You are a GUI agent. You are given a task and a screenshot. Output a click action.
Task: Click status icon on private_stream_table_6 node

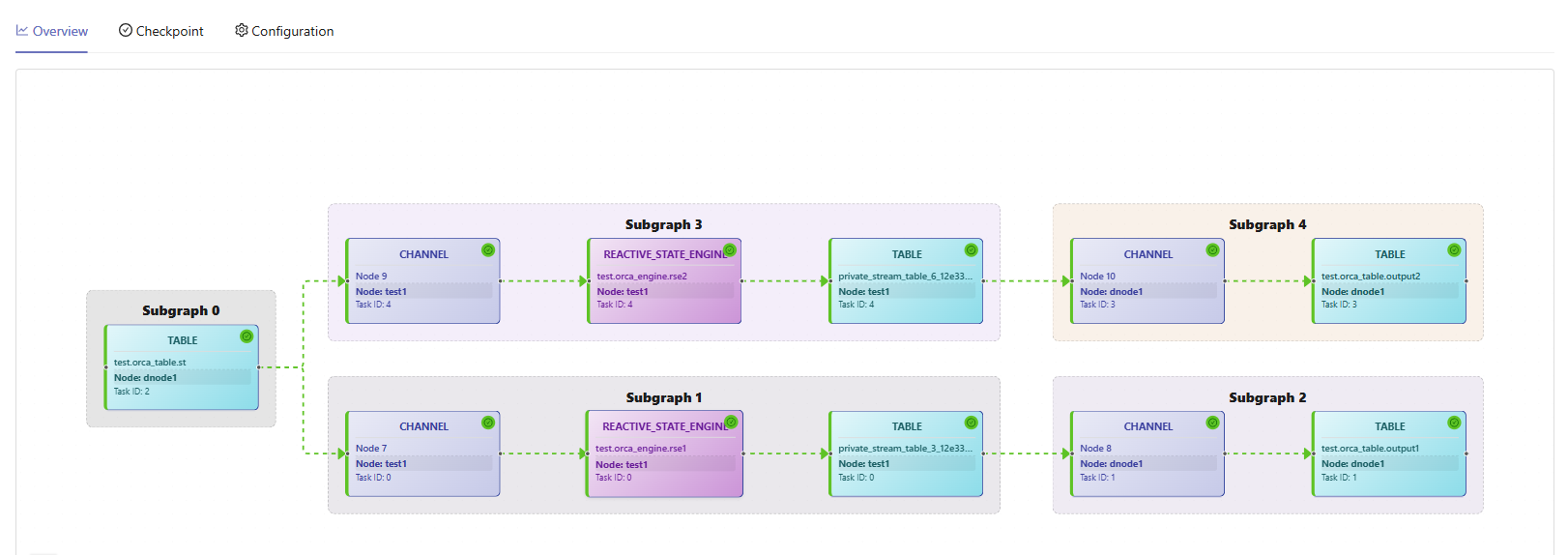[x=971, y=250]
